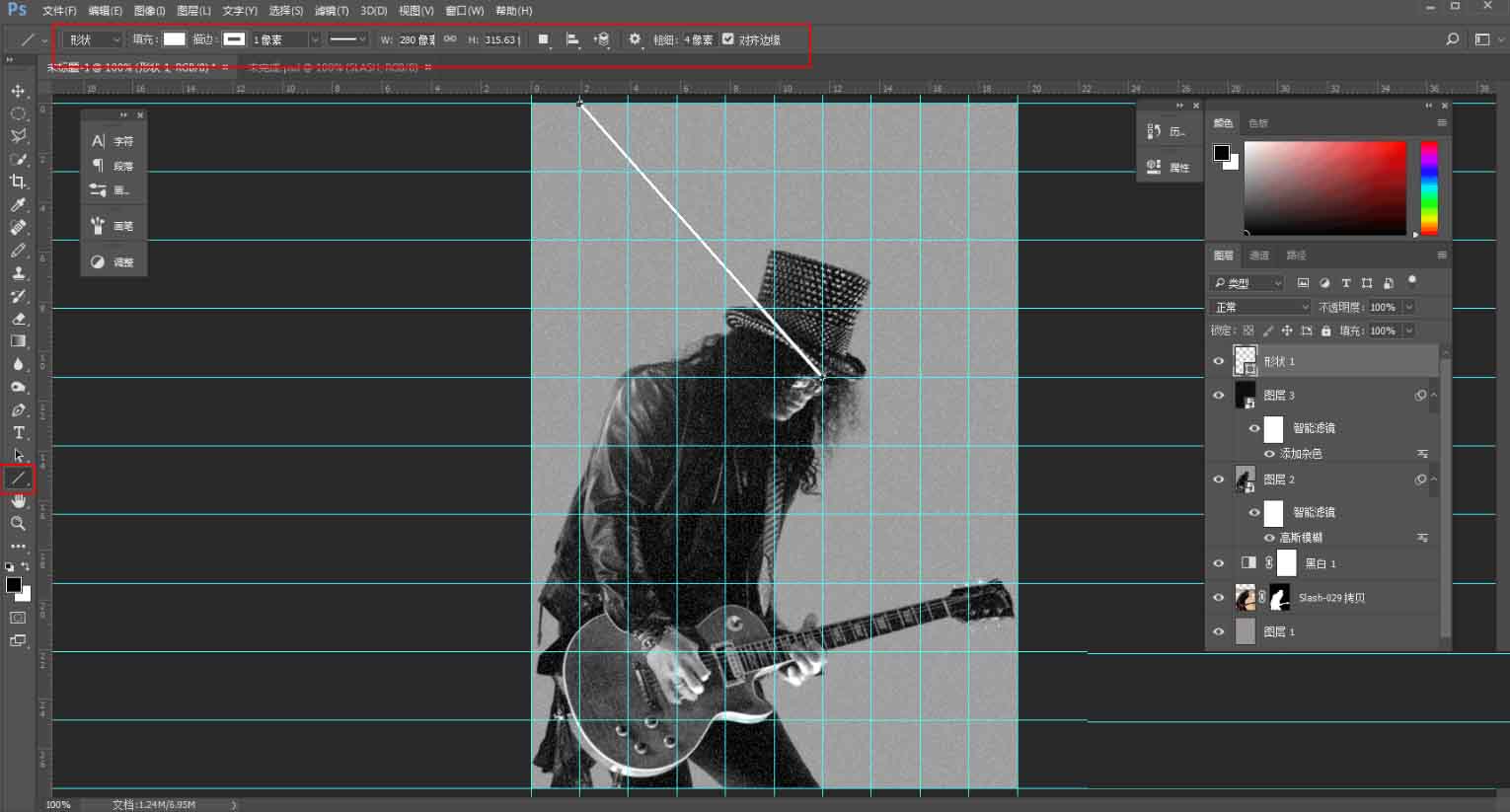Select the Brush tool

pos(18,251)
